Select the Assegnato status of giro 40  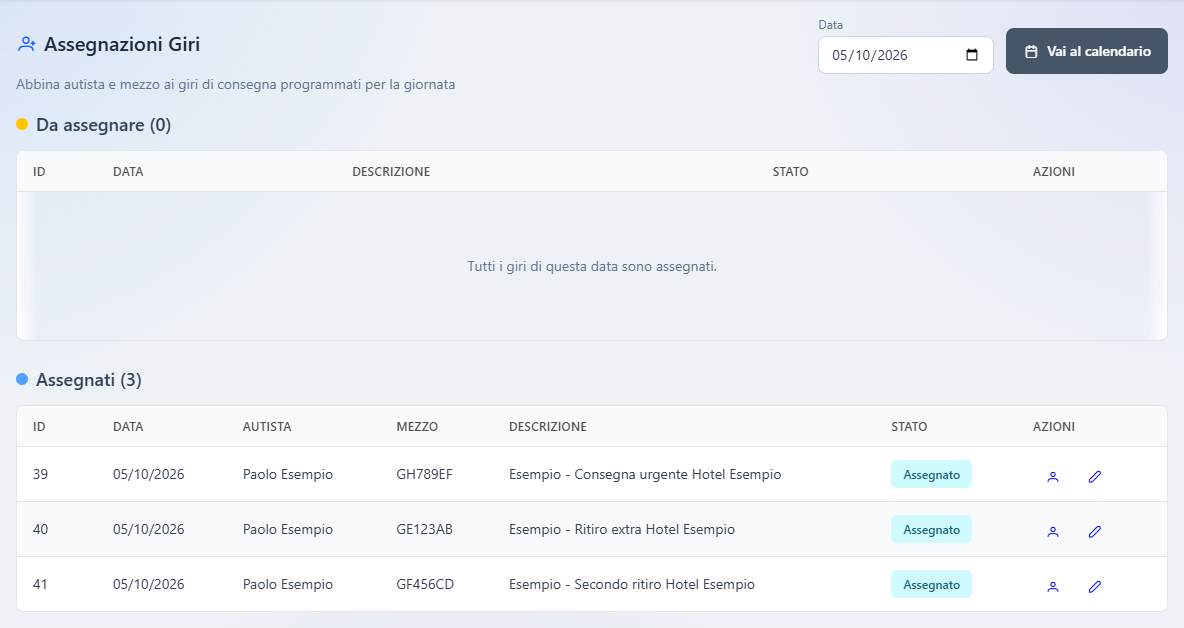[x=931, y=530]
